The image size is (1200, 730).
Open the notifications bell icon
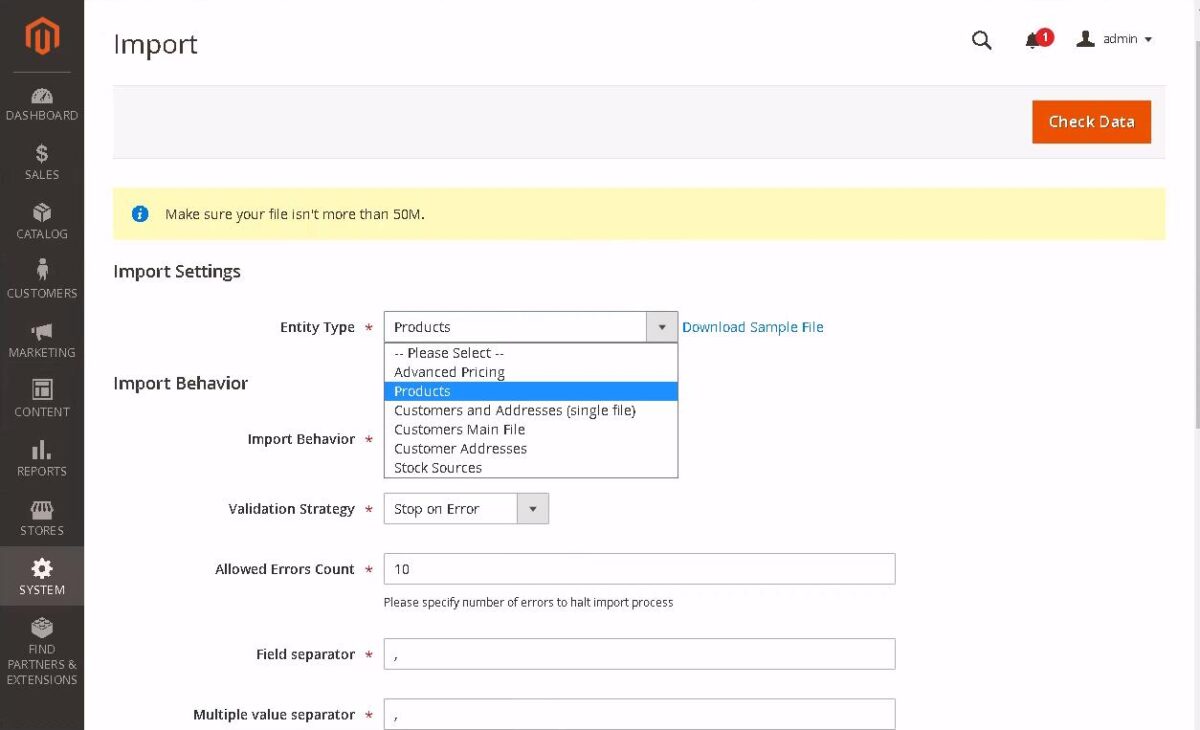(1033, 41)
